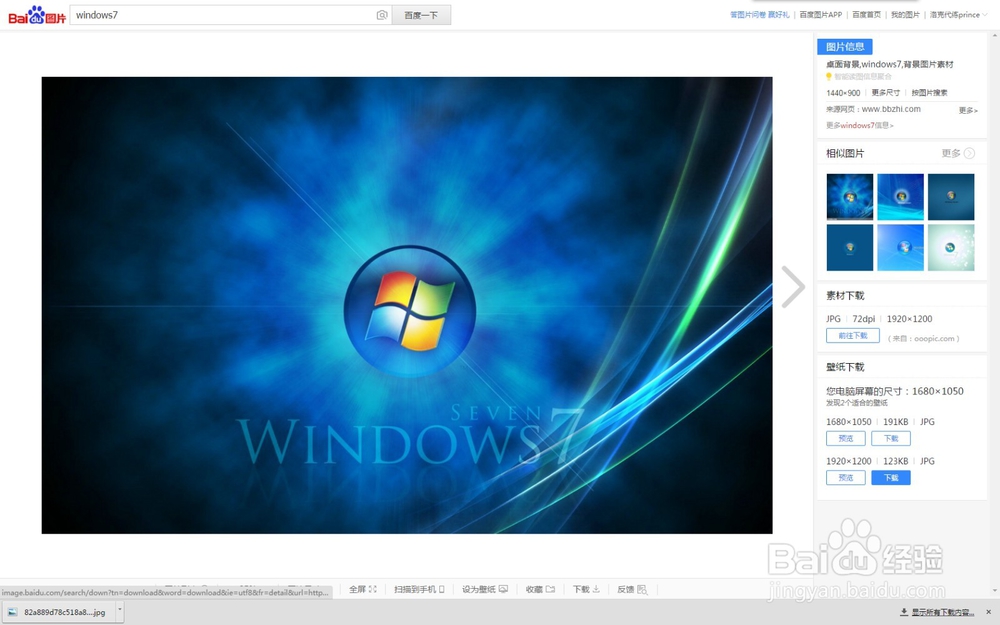This screenshot has height=625, width=1000.
Task: Open first similar image thumbnail with starburst
Action: pyautogui.click(x=849, y=197)
